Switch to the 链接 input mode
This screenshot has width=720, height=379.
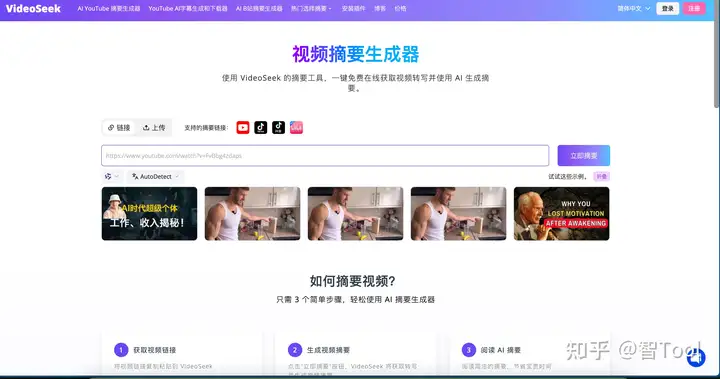(119, 128)
